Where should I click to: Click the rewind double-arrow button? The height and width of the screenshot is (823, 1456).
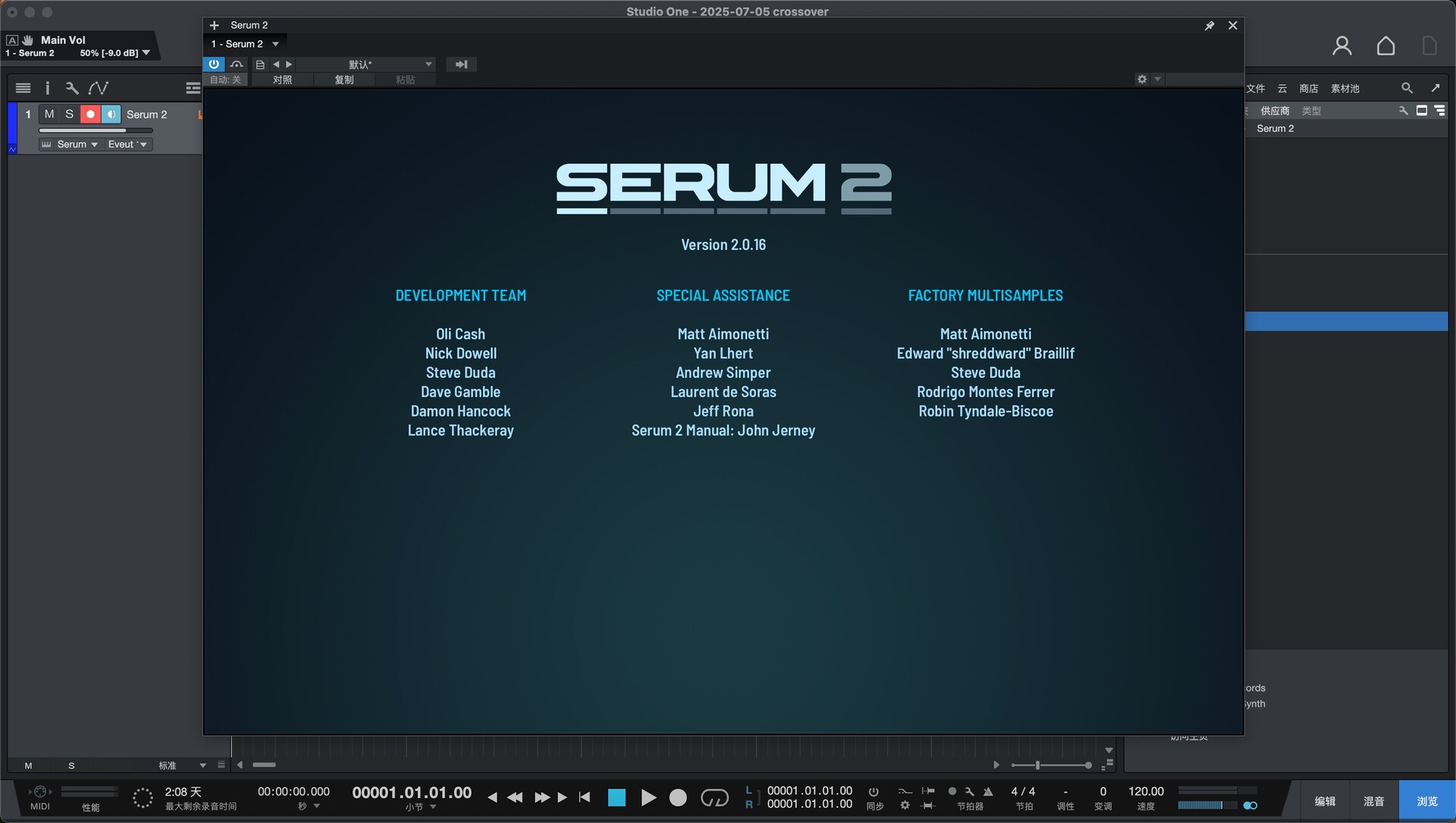515,797
